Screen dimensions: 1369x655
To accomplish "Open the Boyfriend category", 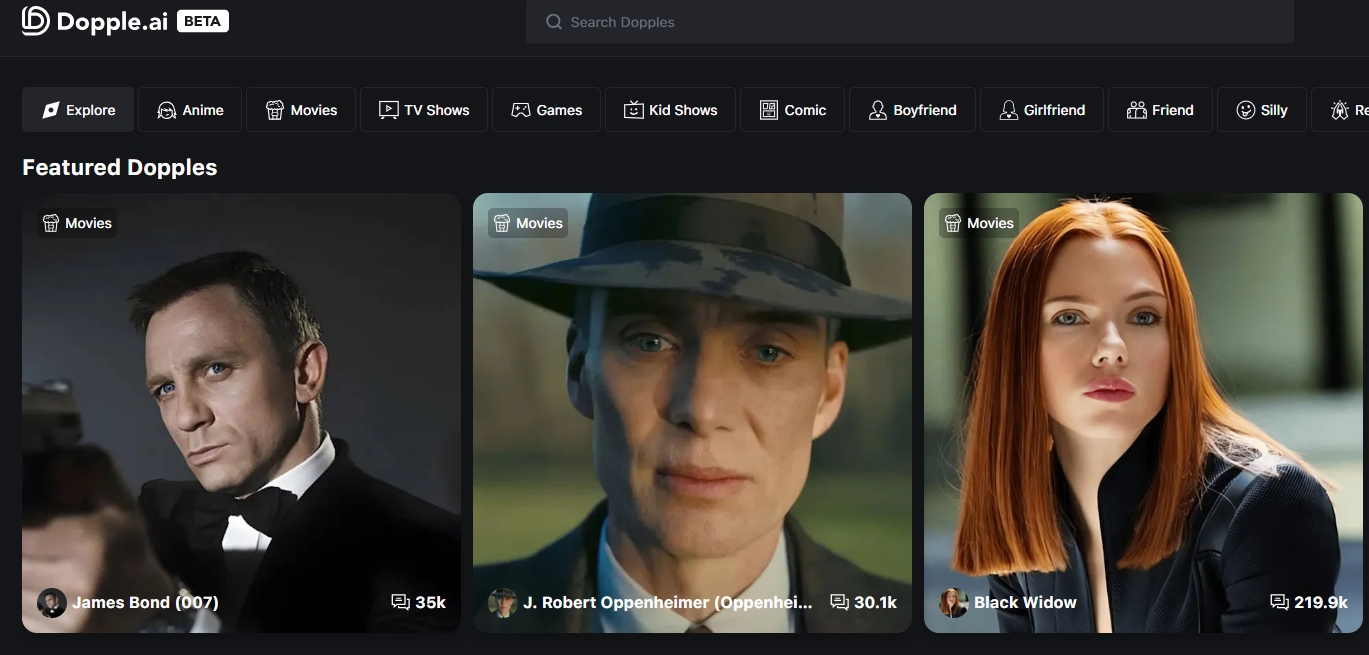I will tap(912, 110).
